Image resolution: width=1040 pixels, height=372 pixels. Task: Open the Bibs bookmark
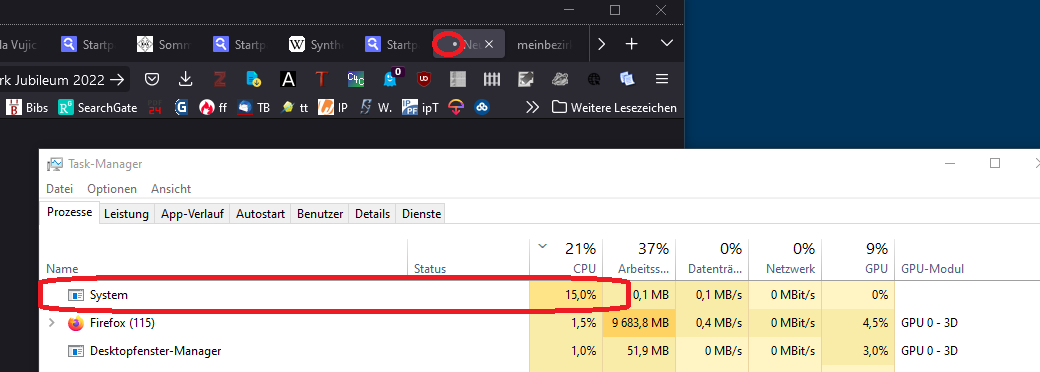[27, 107]
